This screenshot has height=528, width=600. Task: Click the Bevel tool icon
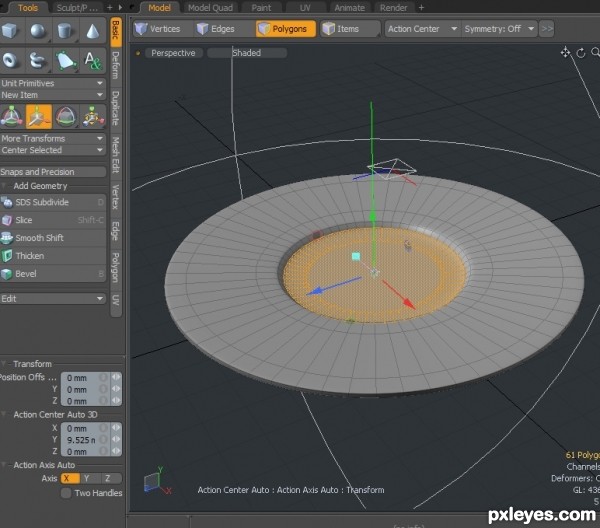[7, 274]
